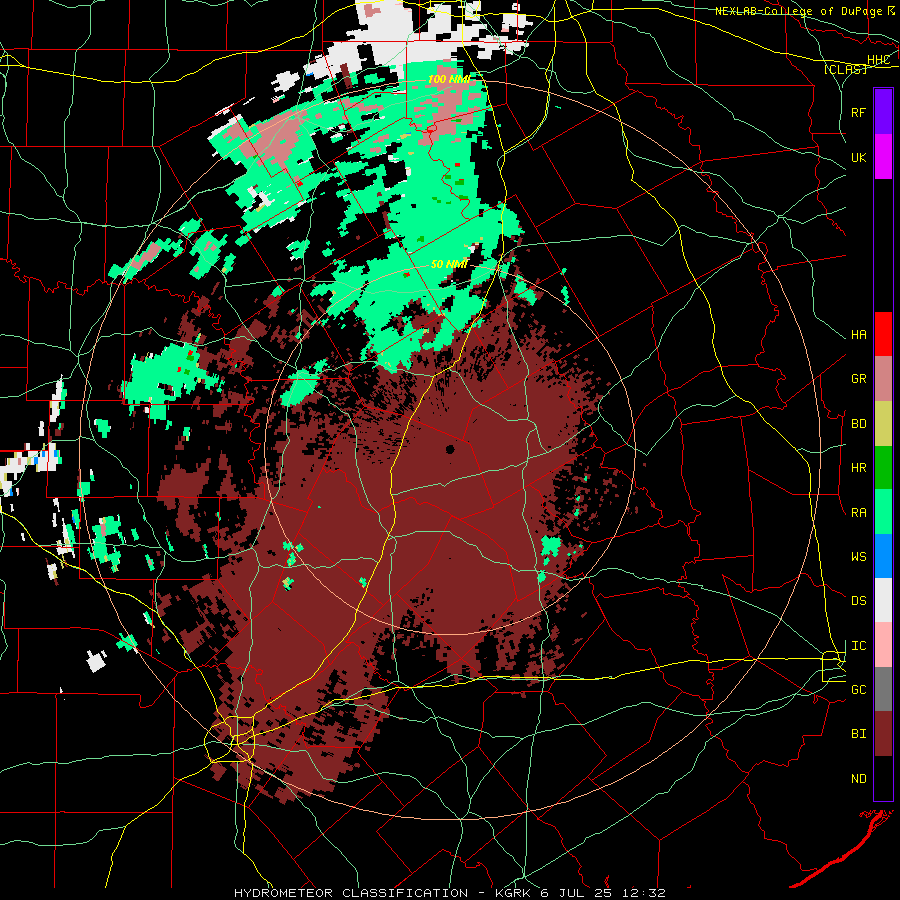
Task: Click the RF legend label
Action: coord(858,112)
